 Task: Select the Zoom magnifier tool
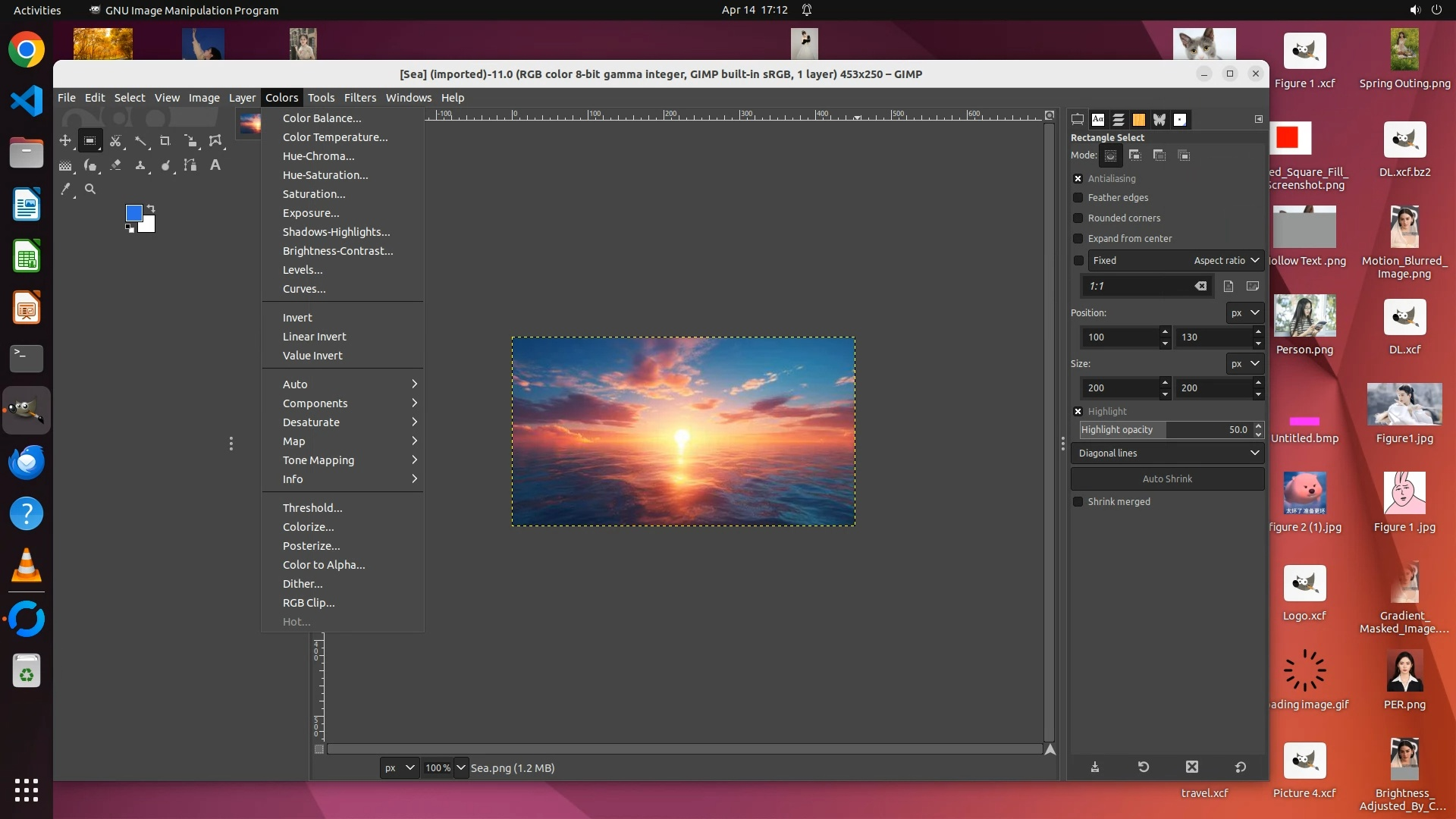90,189
